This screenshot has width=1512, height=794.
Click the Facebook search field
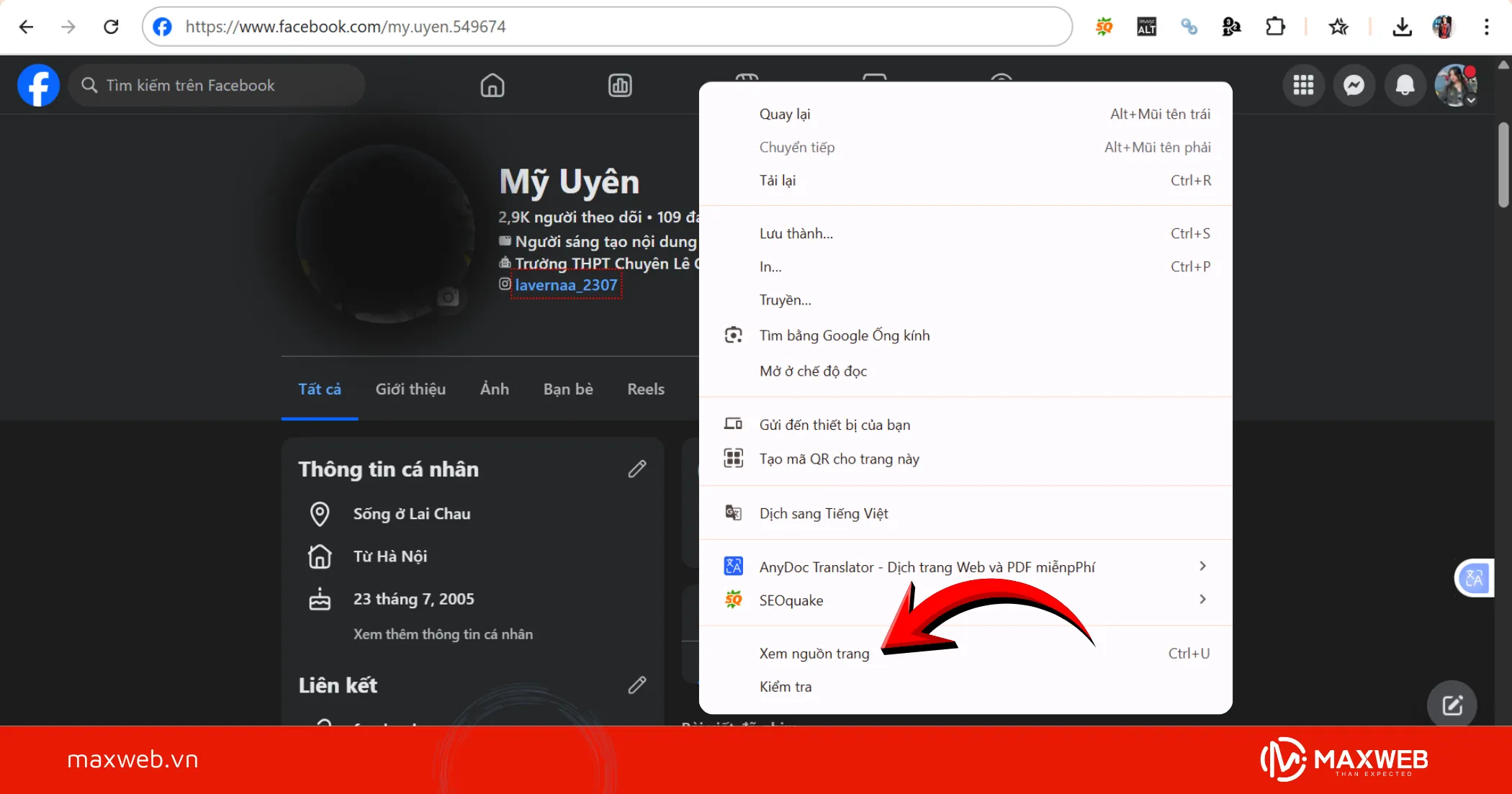pos(216,86)
